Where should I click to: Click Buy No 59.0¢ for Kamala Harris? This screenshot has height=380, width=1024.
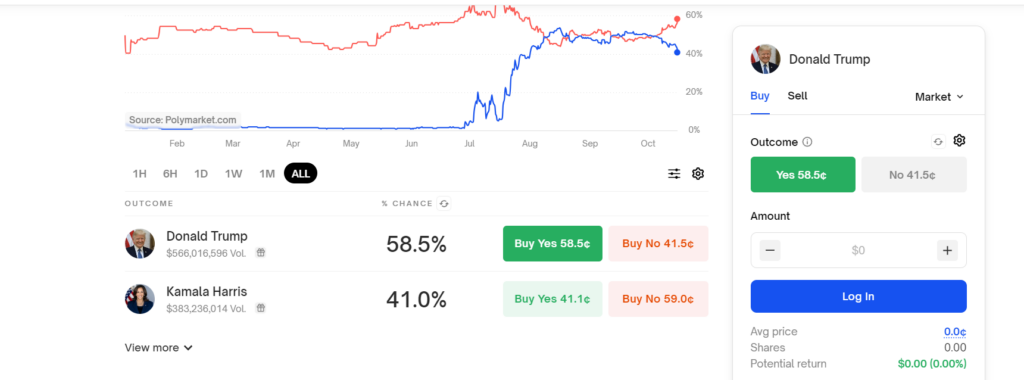pyautogui.click(x=658, y=299)
